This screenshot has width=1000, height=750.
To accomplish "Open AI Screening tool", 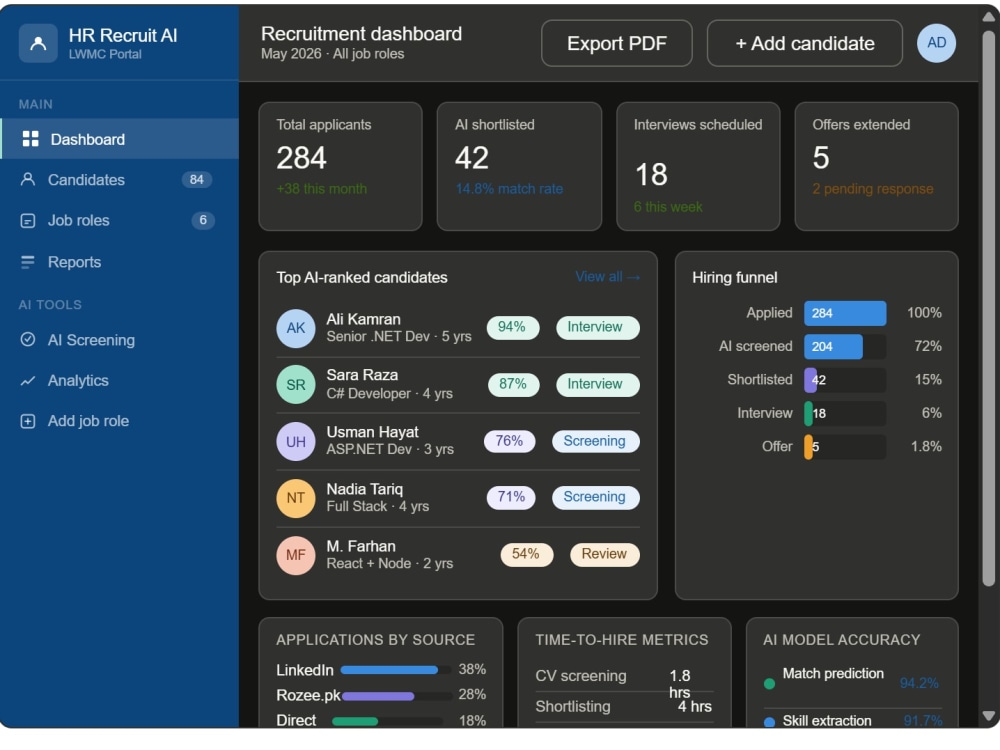I will [x=119, y=339].
